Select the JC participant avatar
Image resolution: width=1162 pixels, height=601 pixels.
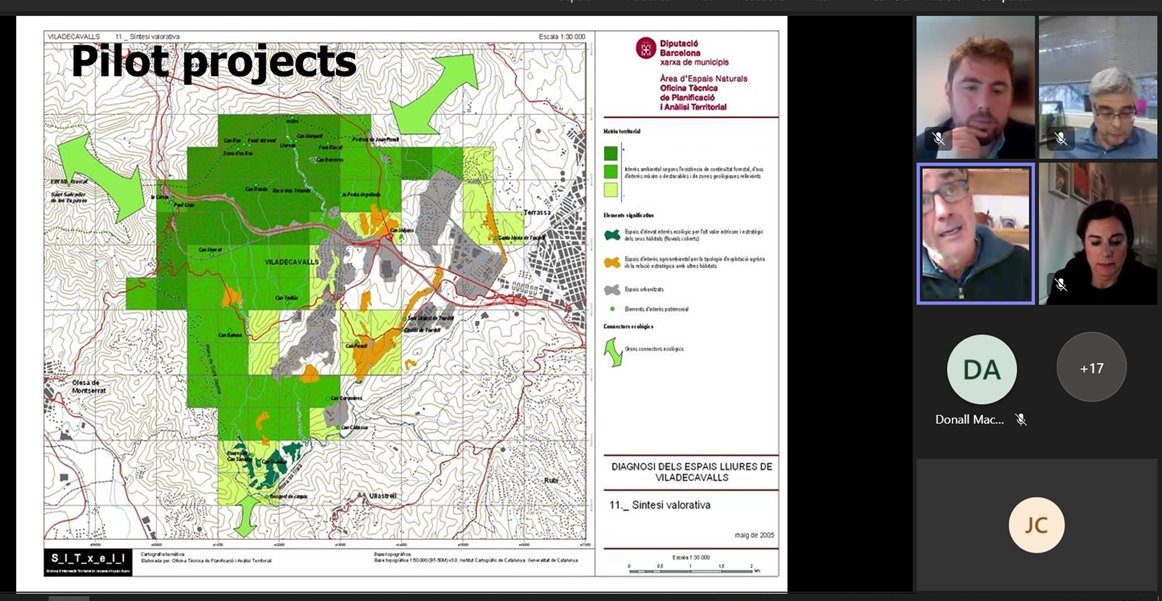[x=1036, y=525]
